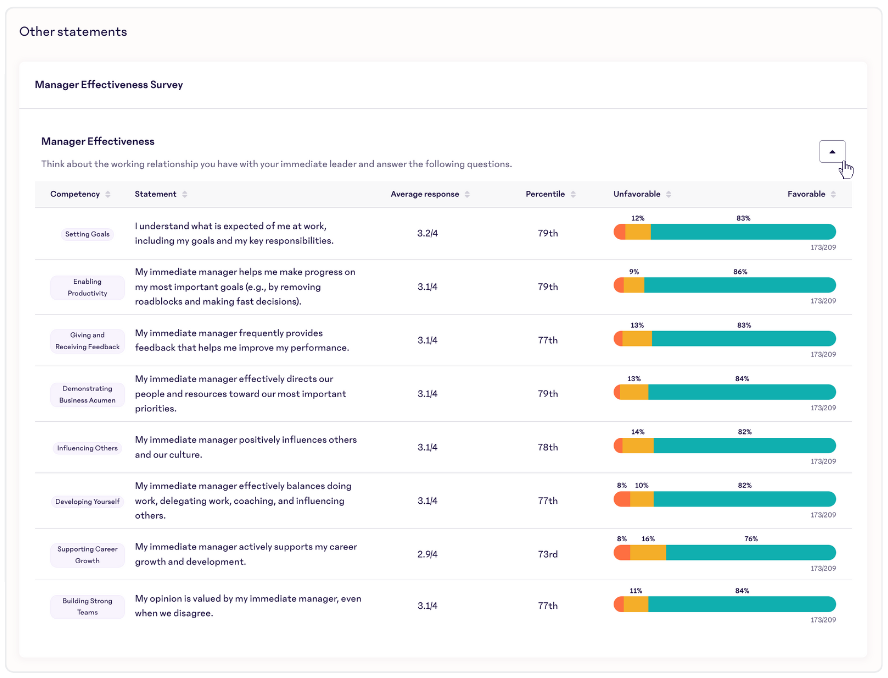The height and width of the screenshot is (678, 888).
Task: Click statement 'I understand what is expected of me'
Action: [x=234, y=233]
